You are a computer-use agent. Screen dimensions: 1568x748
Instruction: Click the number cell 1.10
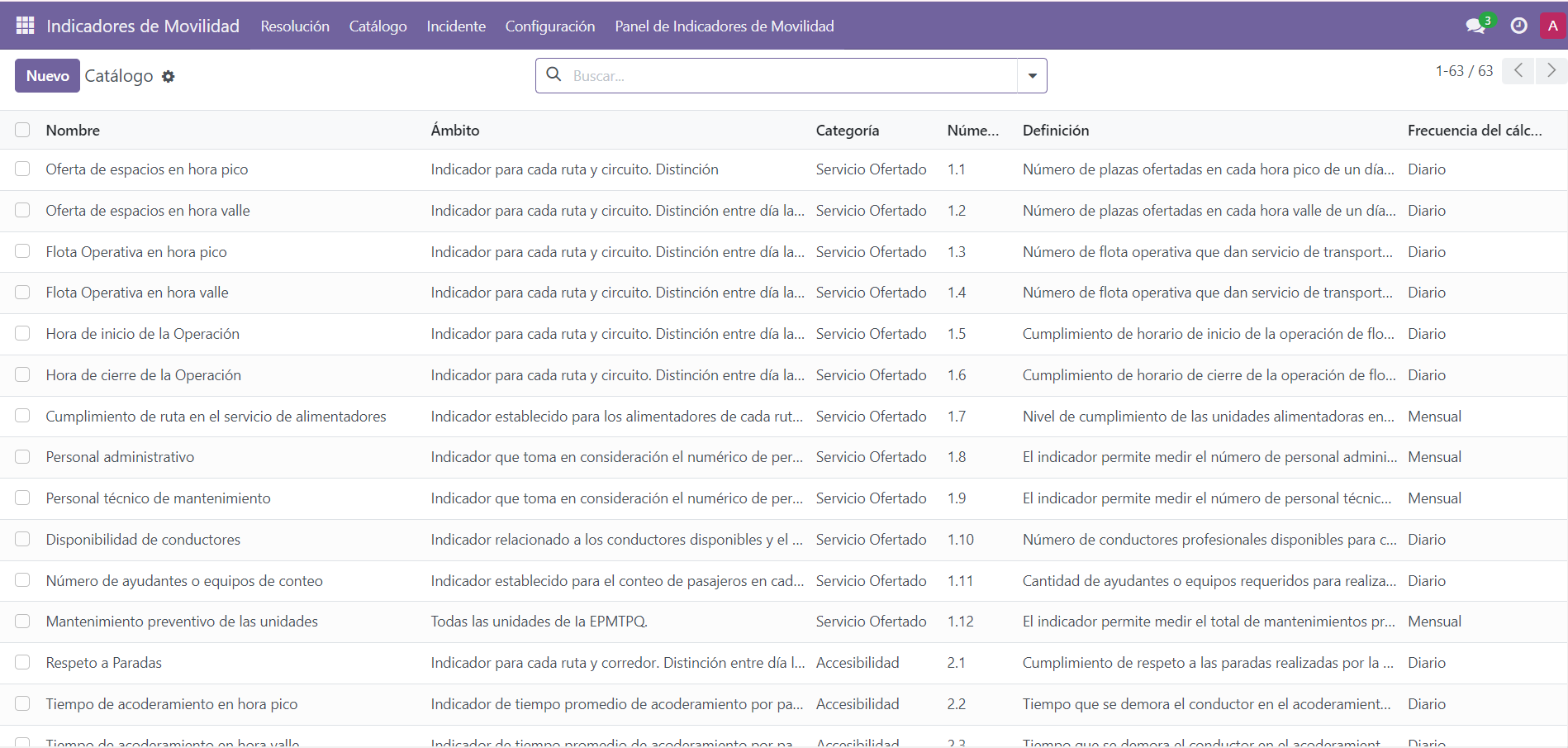pos(960,540)
